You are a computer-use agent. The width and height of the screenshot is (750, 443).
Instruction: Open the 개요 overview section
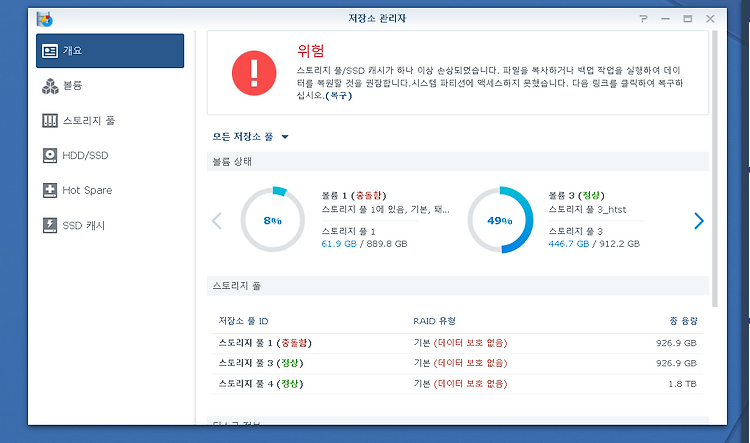[110, 51]
